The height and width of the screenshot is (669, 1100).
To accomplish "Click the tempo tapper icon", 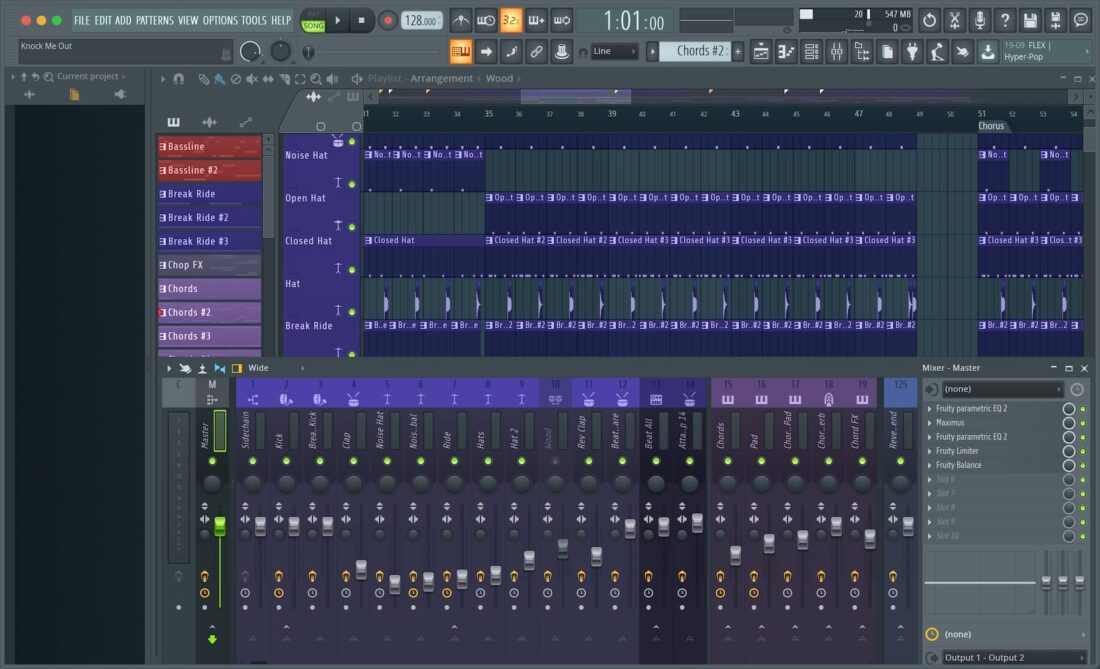I will pyautogui.click(x=938, y=51).
